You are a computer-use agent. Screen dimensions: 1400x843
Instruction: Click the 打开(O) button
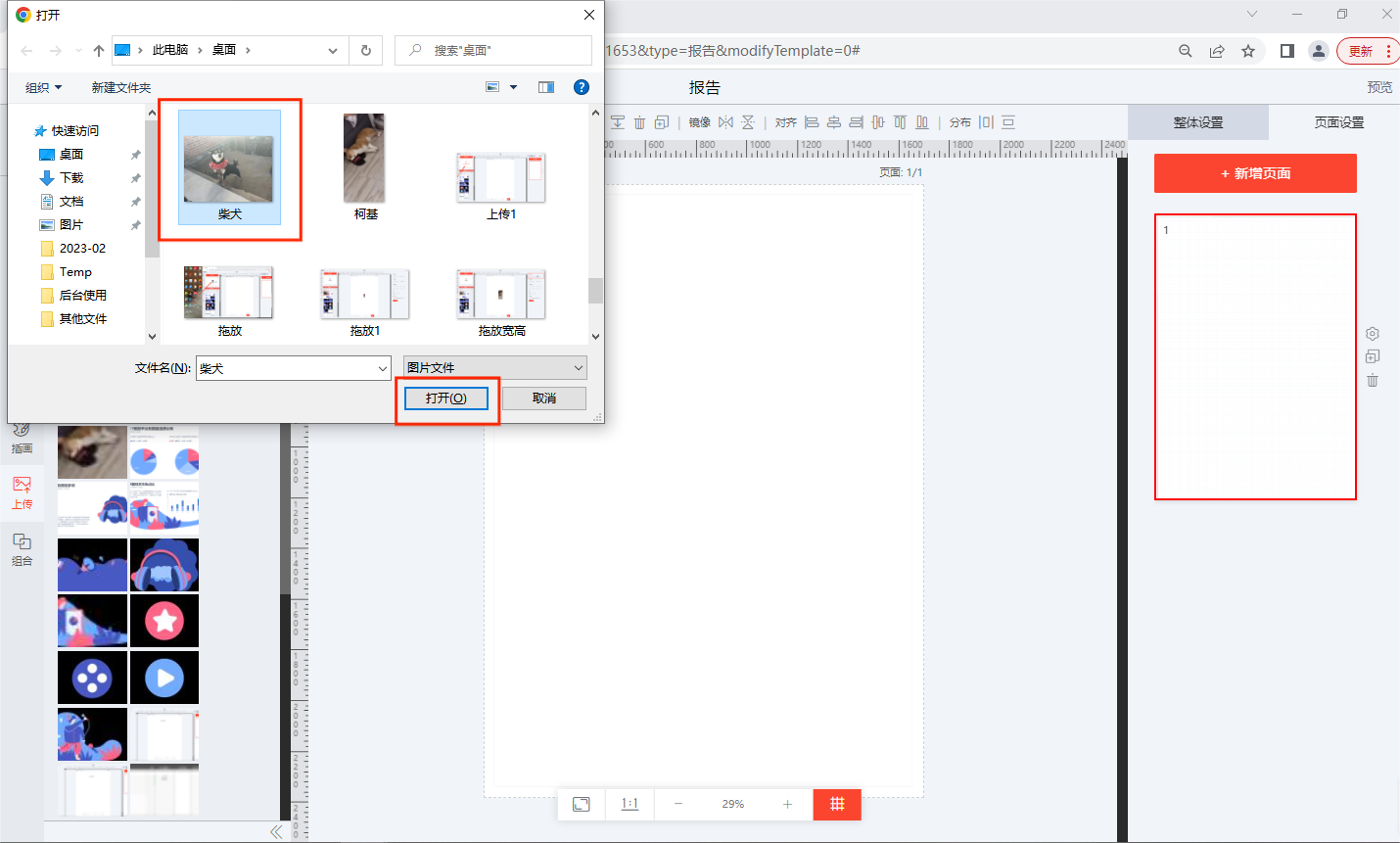point(445,398)
